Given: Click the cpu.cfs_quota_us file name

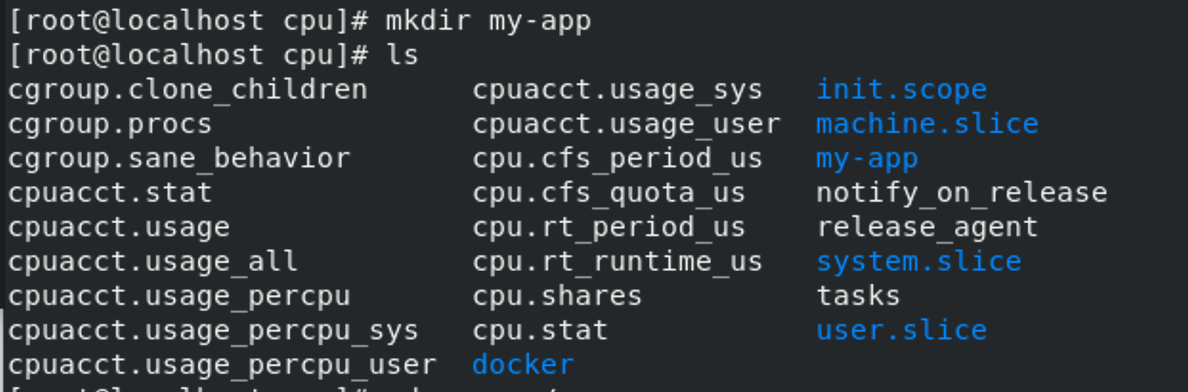Looking at the screenshot, I should click(x=608, y=193).
